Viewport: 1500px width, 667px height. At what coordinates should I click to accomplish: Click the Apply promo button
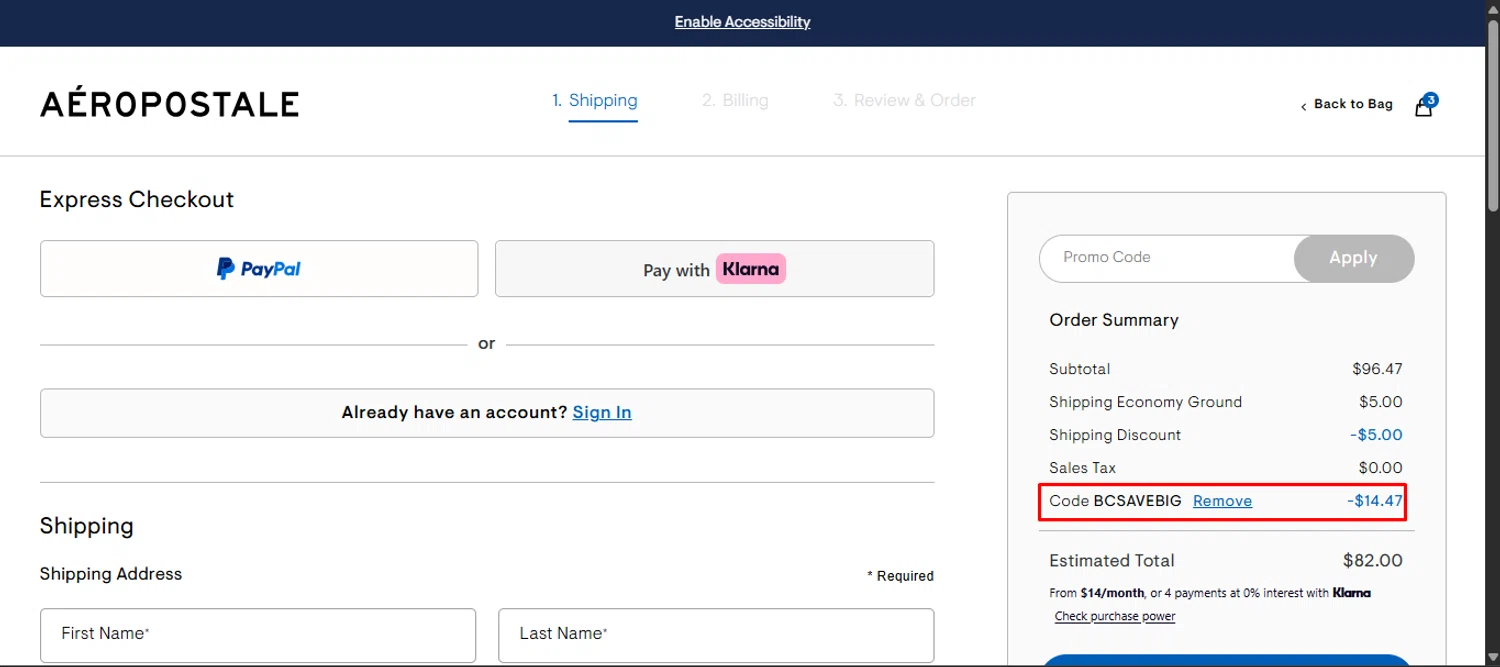pyautogui.click(x=1354, y=258)
